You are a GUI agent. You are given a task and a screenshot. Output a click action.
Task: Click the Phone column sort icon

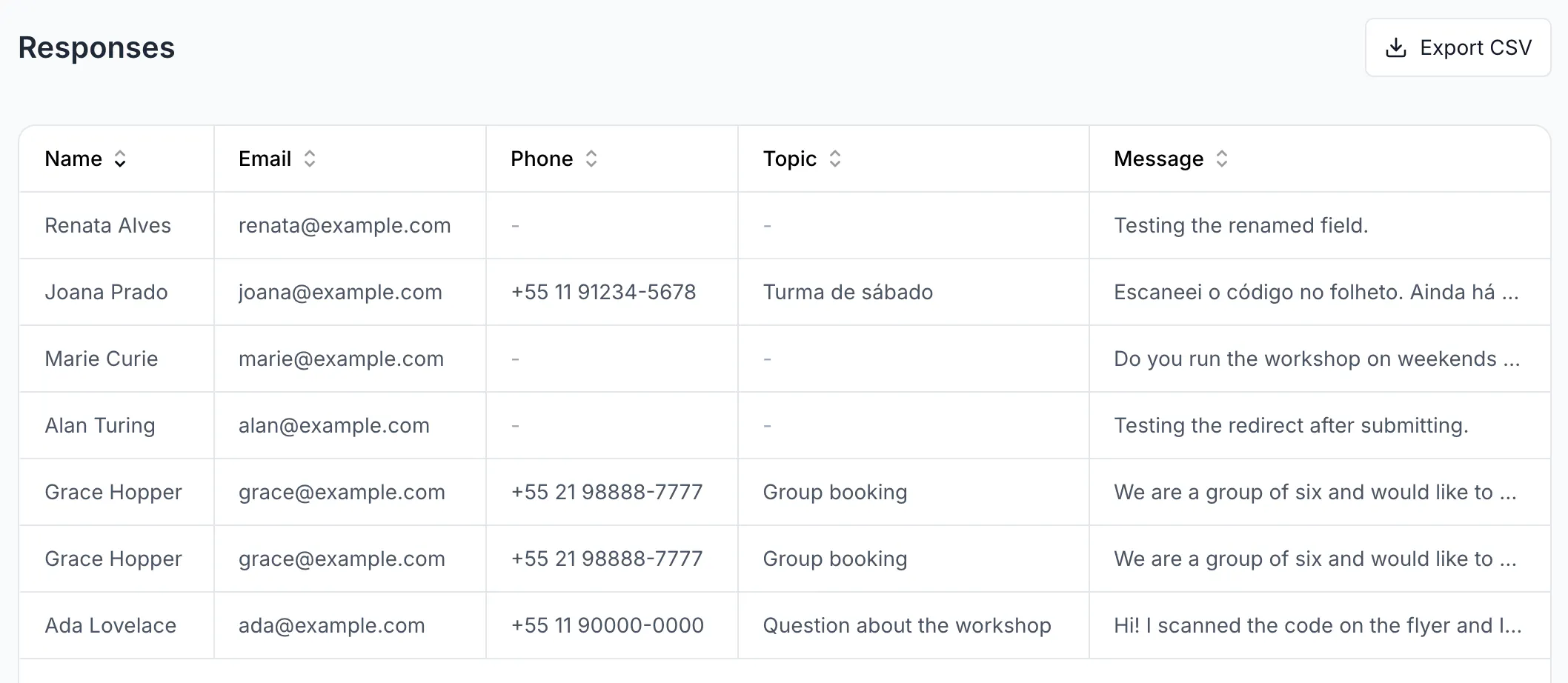[591, 159]
